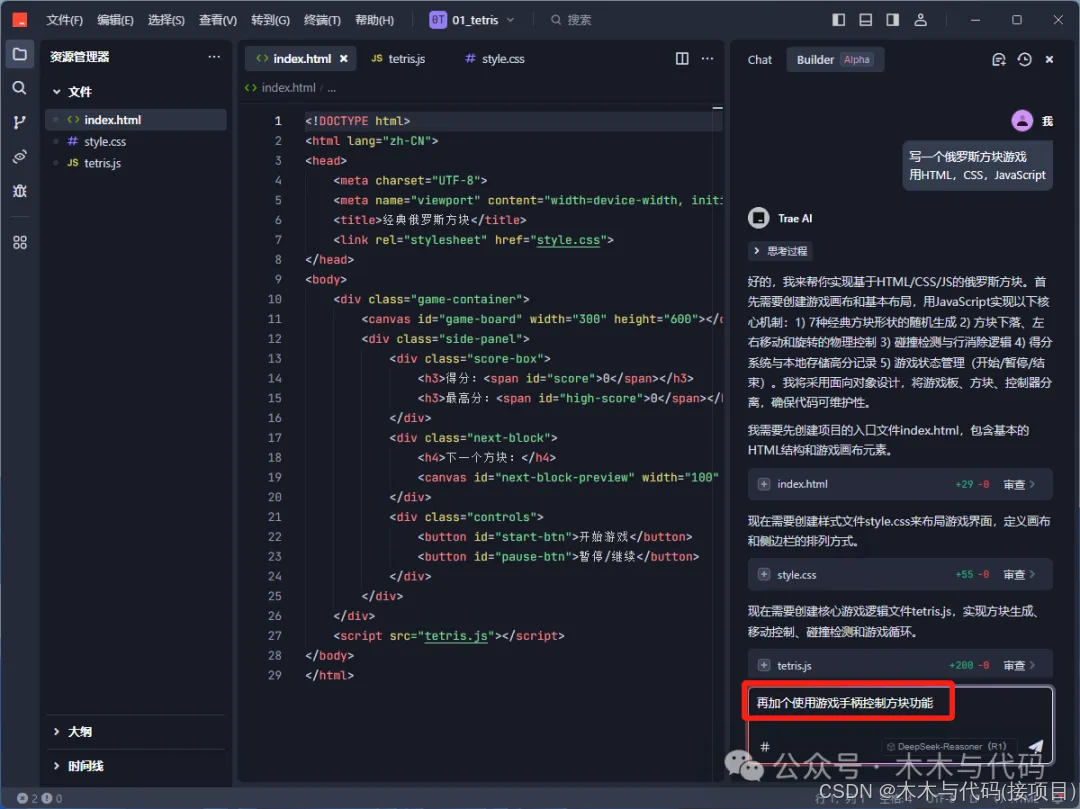The height and width of the screenshot is (809, 1080).
Task: Open the 编辑(E) menu
Action: click(115, 20)
